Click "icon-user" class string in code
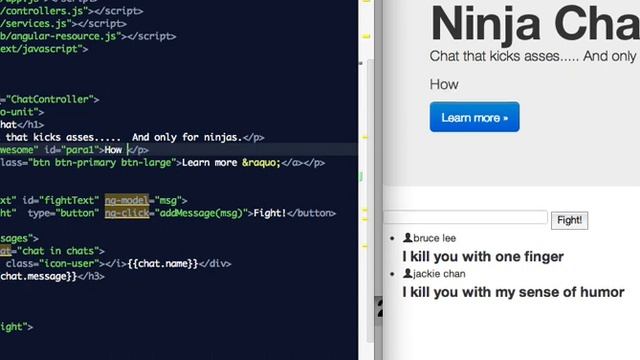Screen dimensions: 640x360 coord(69,264)
